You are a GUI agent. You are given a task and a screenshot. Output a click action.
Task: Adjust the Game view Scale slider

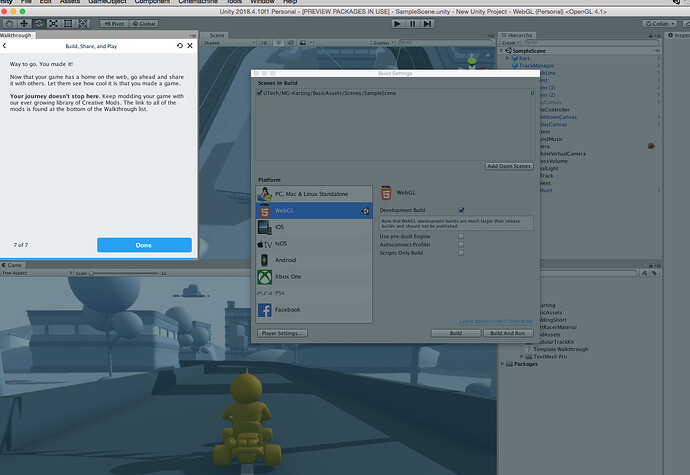124,273
